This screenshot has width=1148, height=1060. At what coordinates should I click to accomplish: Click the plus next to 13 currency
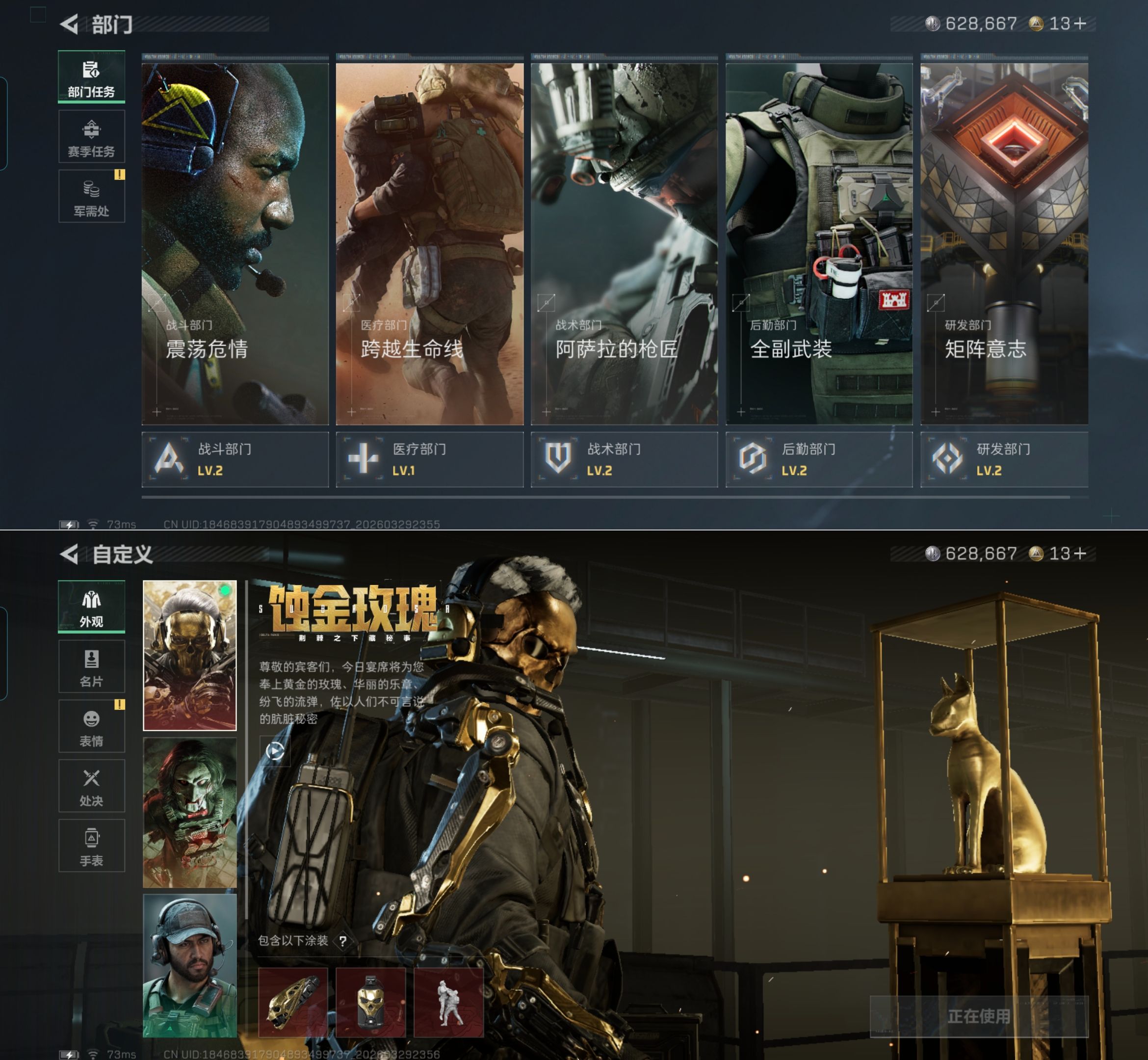(1080, 24)
